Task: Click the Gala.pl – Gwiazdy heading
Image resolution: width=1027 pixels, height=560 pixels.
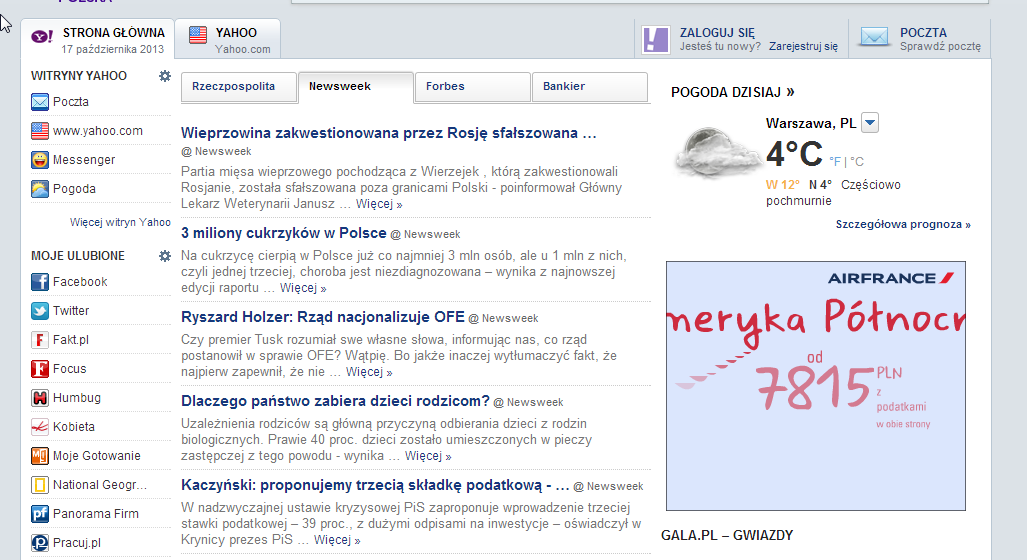Action: pos(727,535)
